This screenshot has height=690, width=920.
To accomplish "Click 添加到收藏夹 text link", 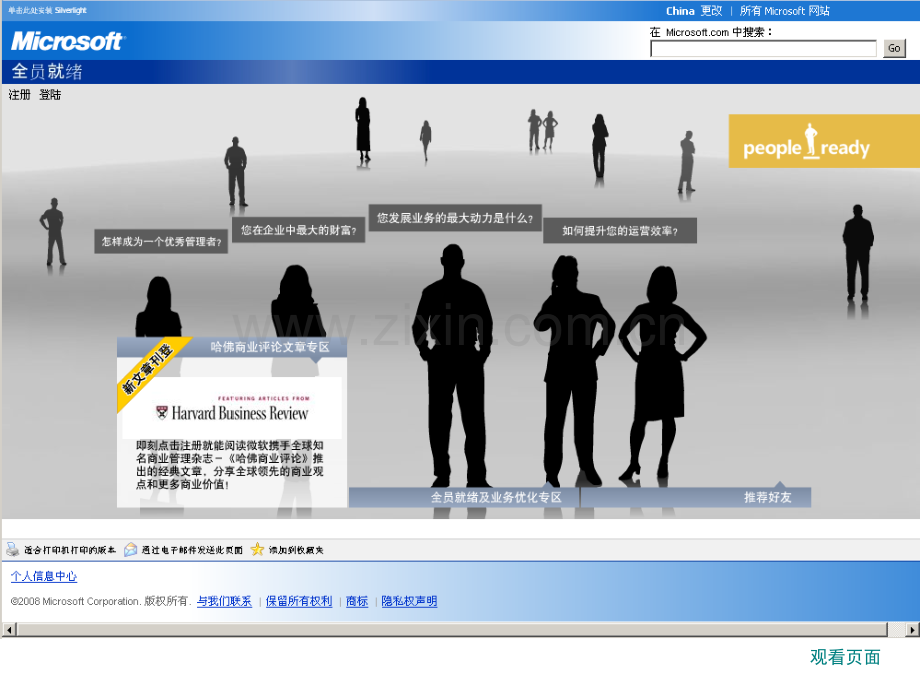I will pos(296,550).
